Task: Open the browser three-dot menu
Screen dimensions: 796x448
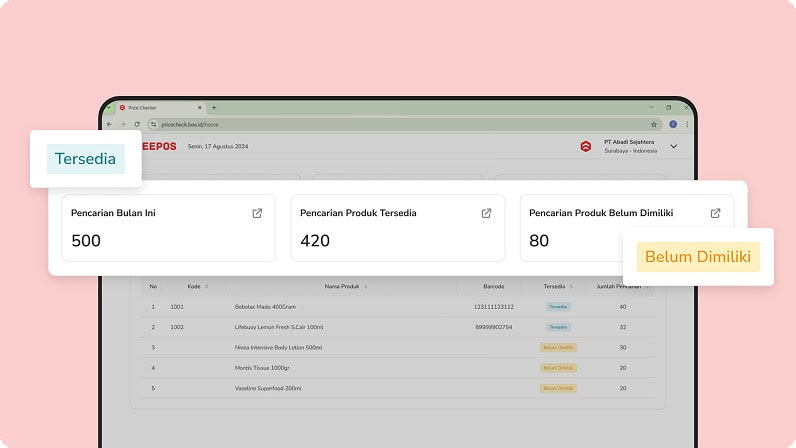Action: pyautogui.click(x=687, y=124)
